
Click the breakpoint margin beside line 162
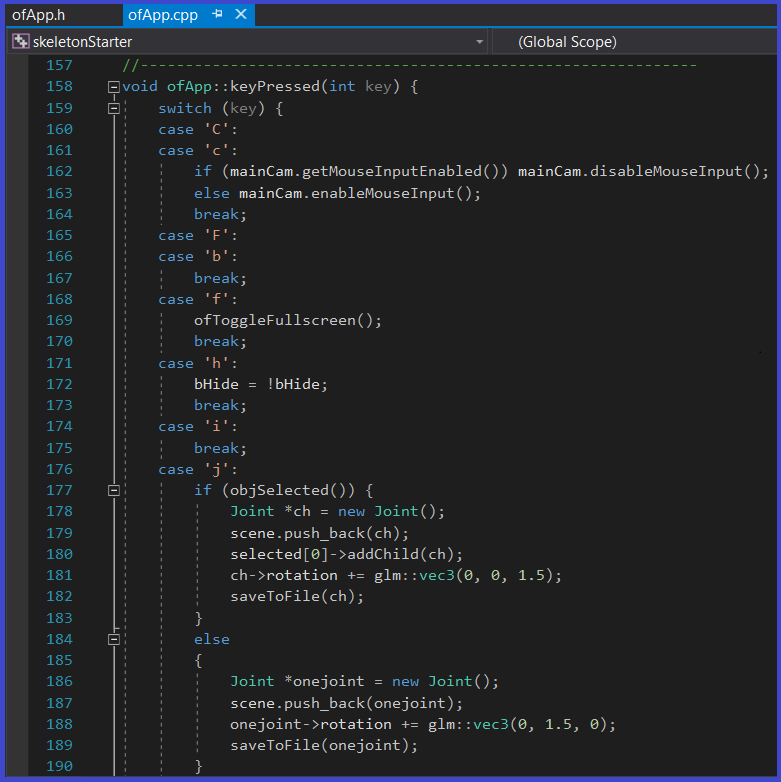(16, 172)
